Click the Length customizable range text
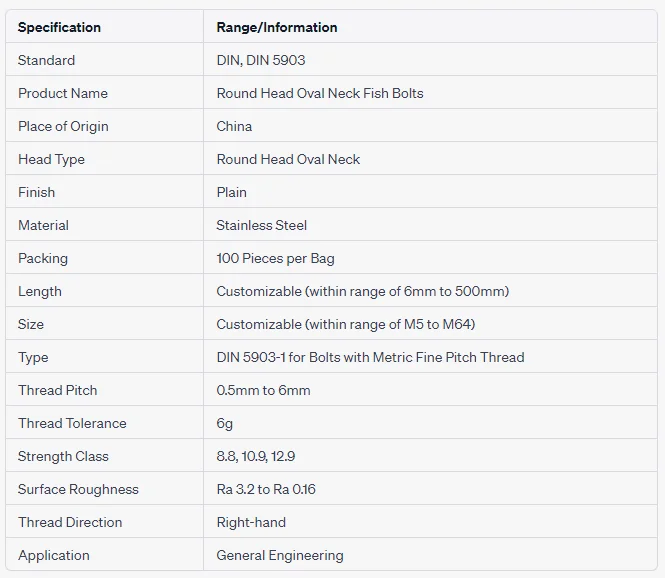The height and width of the screenshot is (578, 665). 363,291
